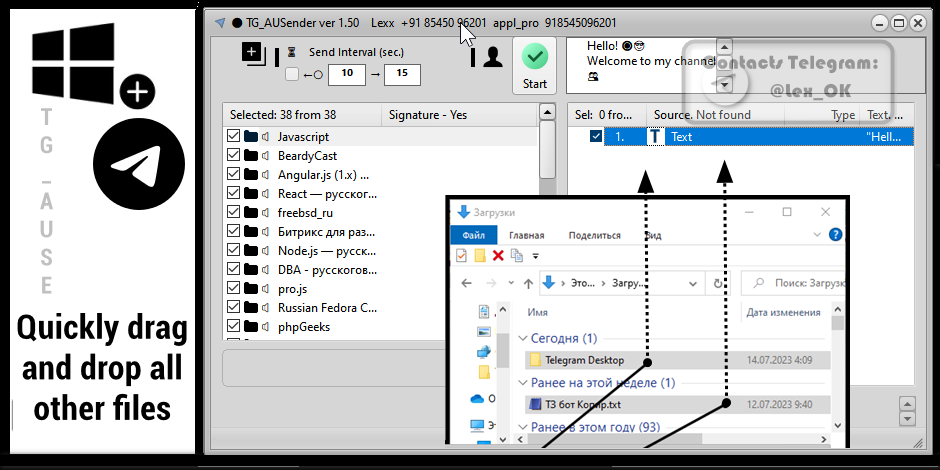Click the folder icon beside phpGeeks
Viewport: 940px width, 470px height.
point(251,327)
